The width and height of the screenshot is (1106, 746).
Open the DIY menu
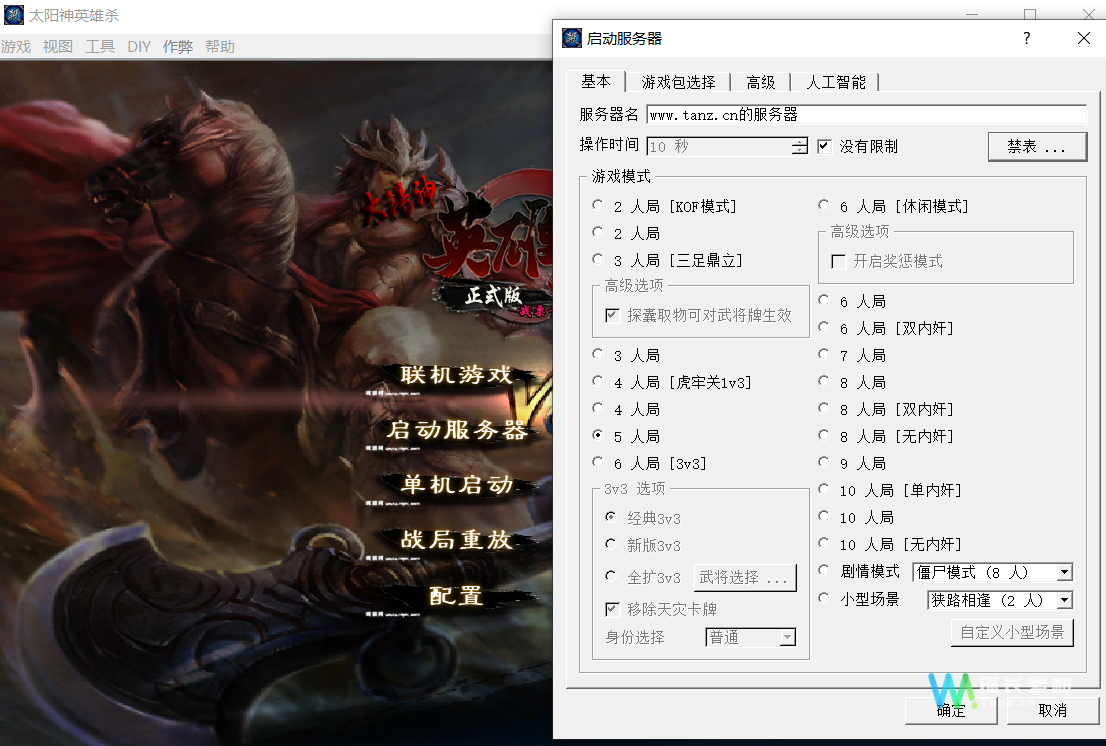click(139, 47)
